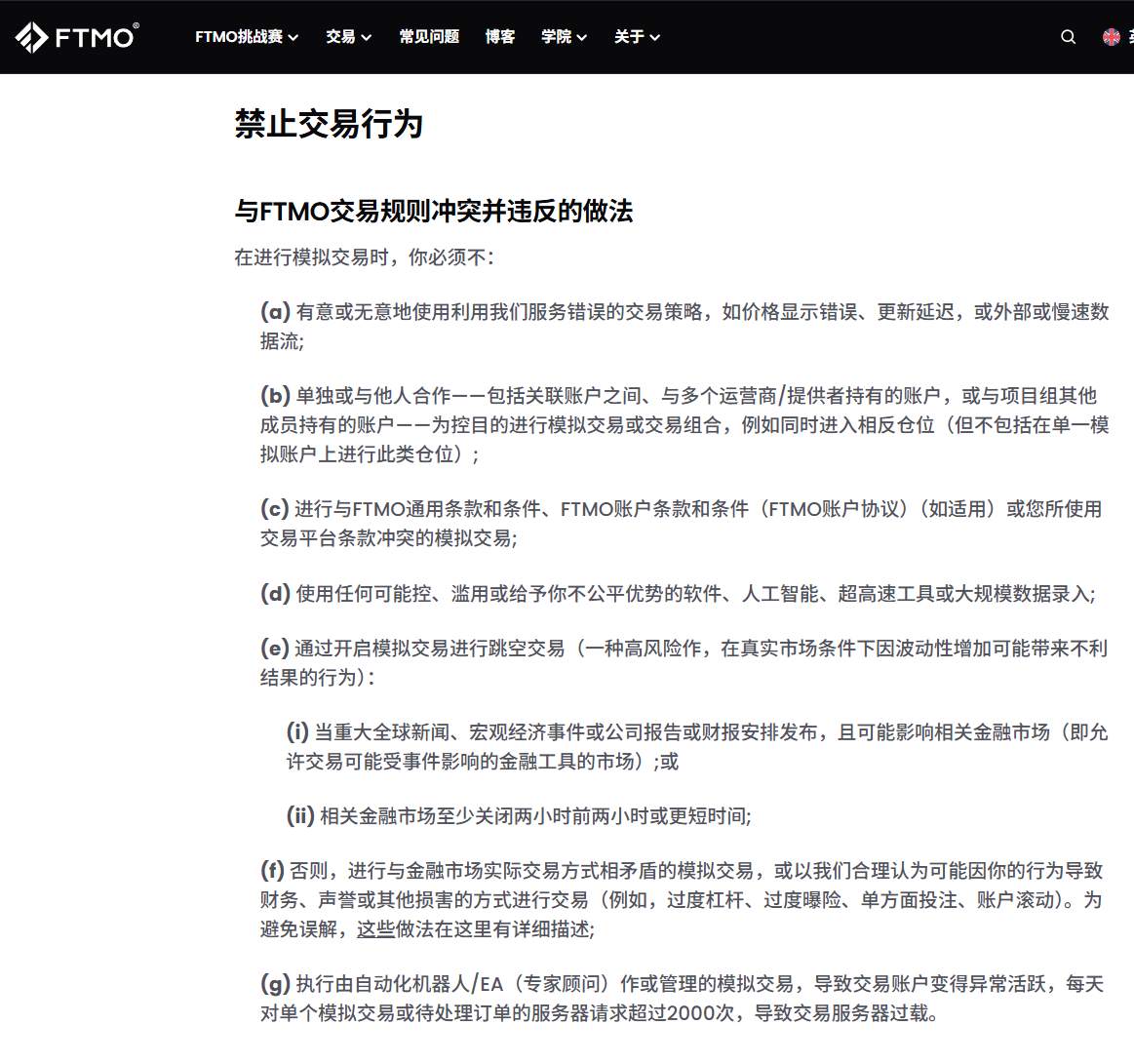Click the dropdown arrow next to 交易

pyautogui.click(x=368, y=37)
